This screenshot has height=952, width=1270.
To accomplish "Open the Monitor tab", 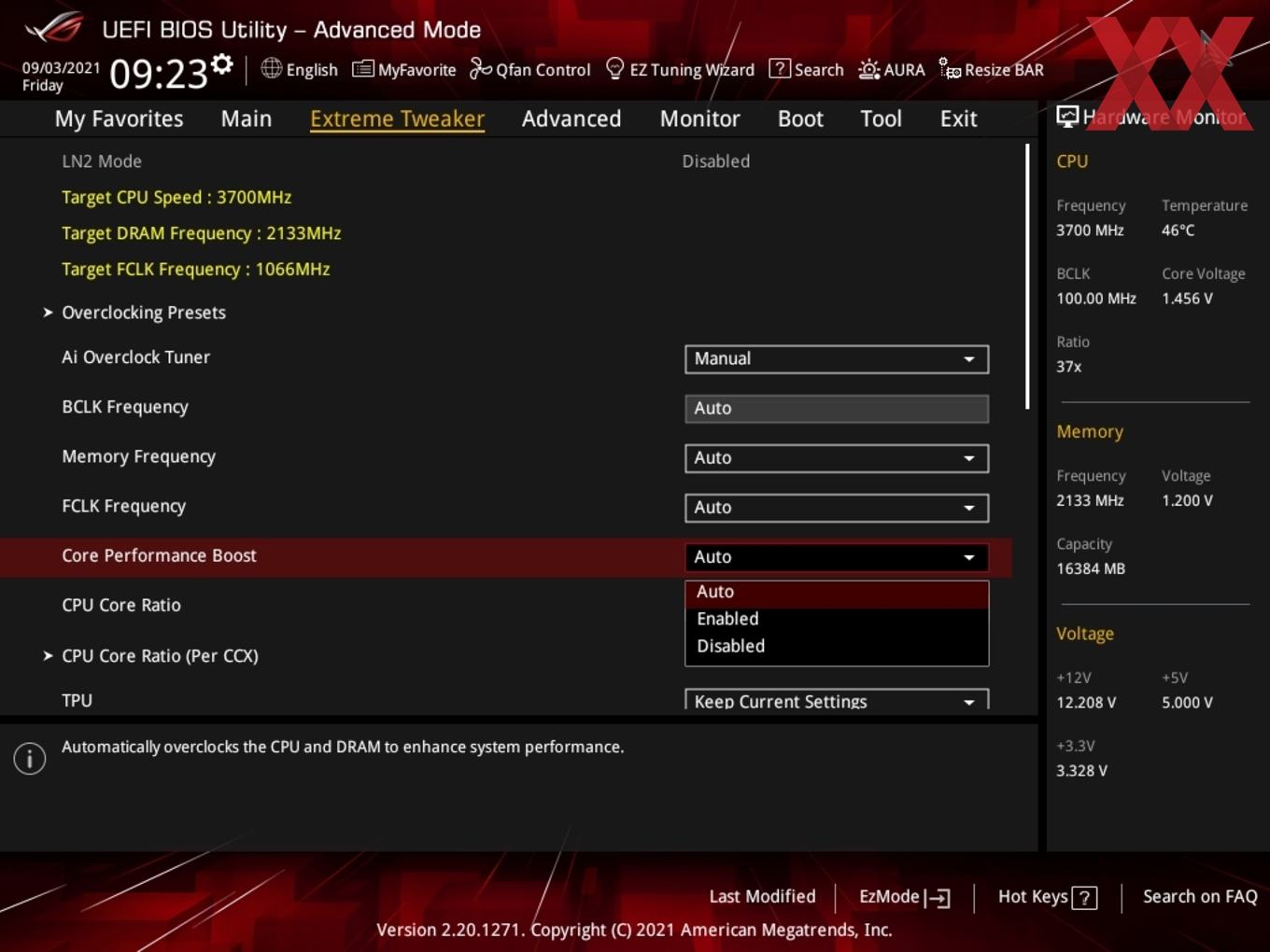I will coord(699,119).
